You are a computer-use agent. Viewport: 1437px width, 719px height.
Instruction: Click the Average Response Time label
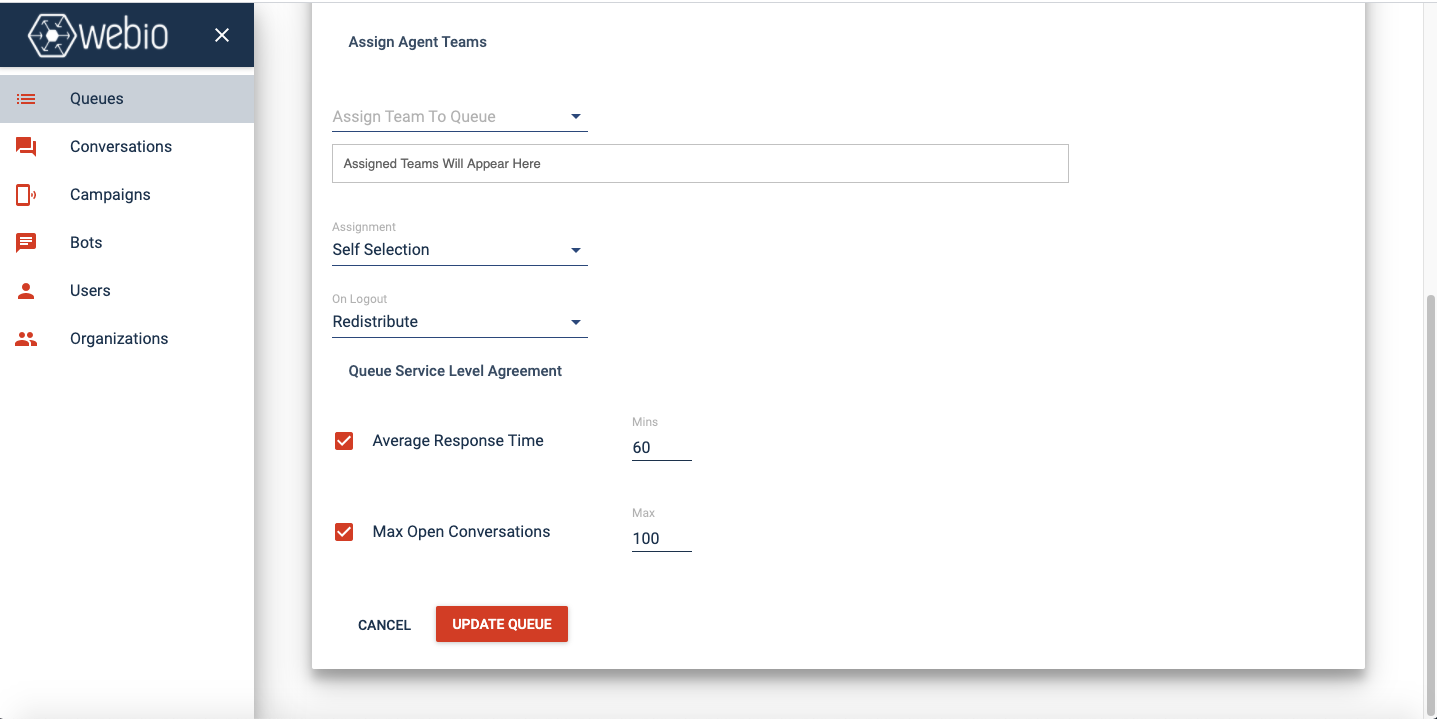(x=458, y=441)
